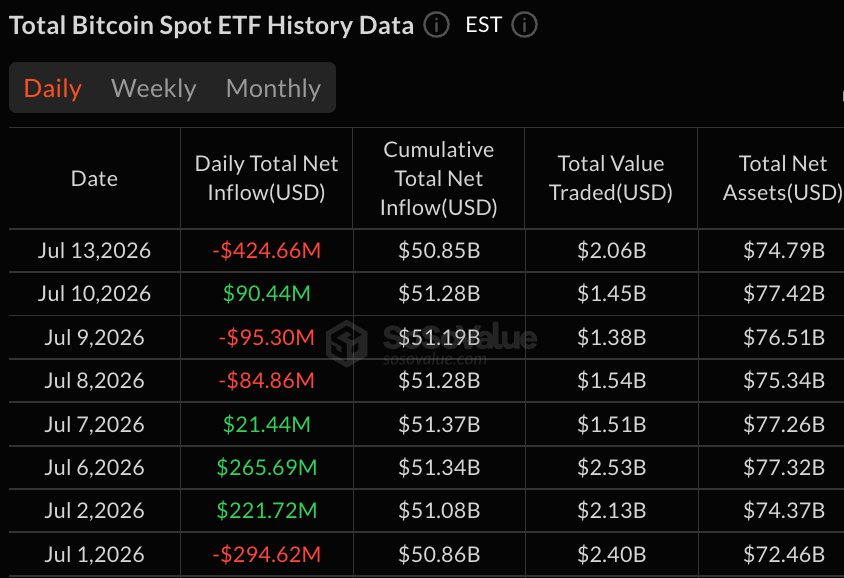The height and width of the screenshot is (578, 844).
Task: Click the $77.32B net assets value
Action: click(x=784, y=468)
